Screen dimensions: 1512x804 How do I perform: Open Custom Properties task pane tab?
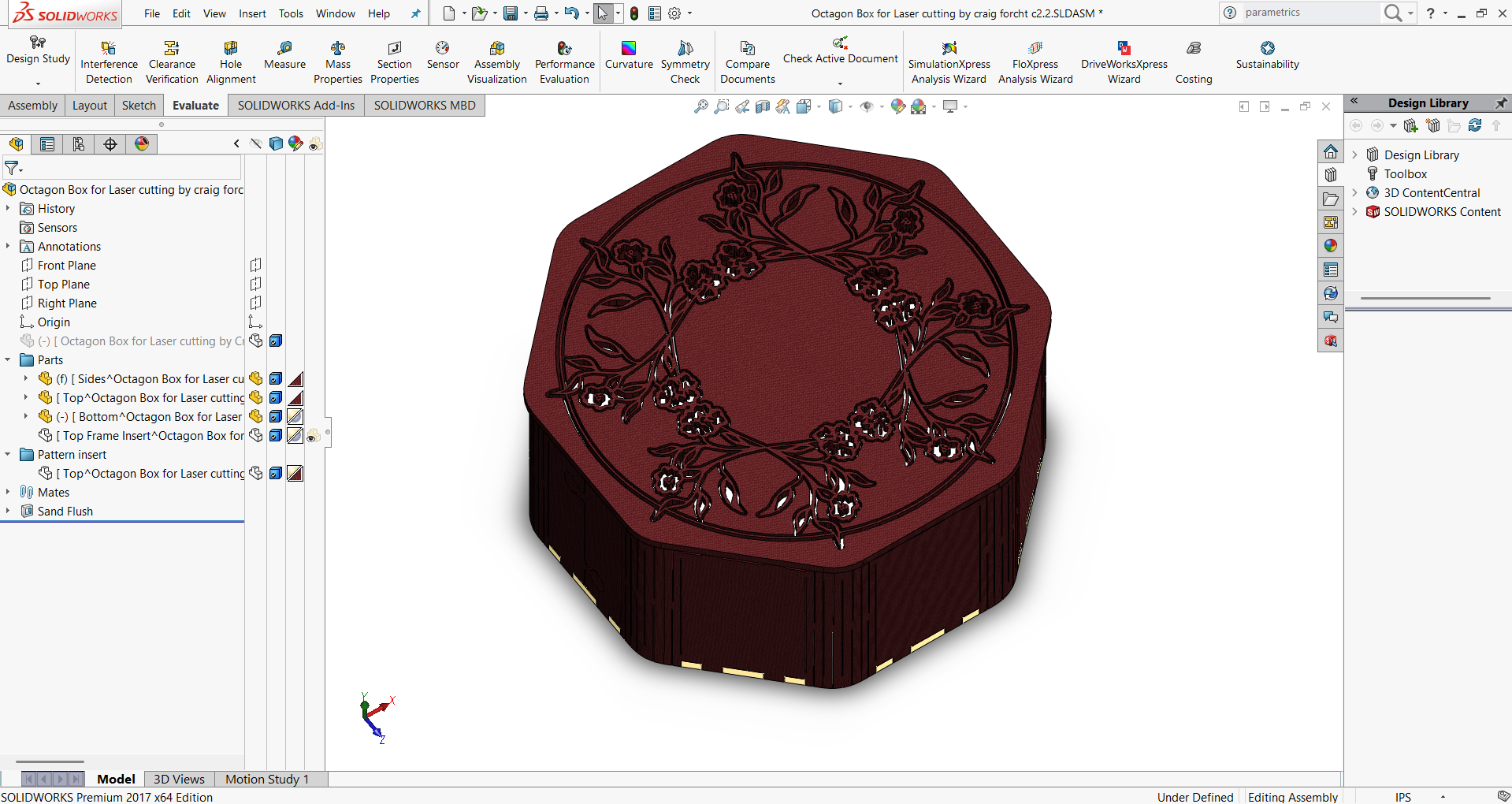[1331, 270]
